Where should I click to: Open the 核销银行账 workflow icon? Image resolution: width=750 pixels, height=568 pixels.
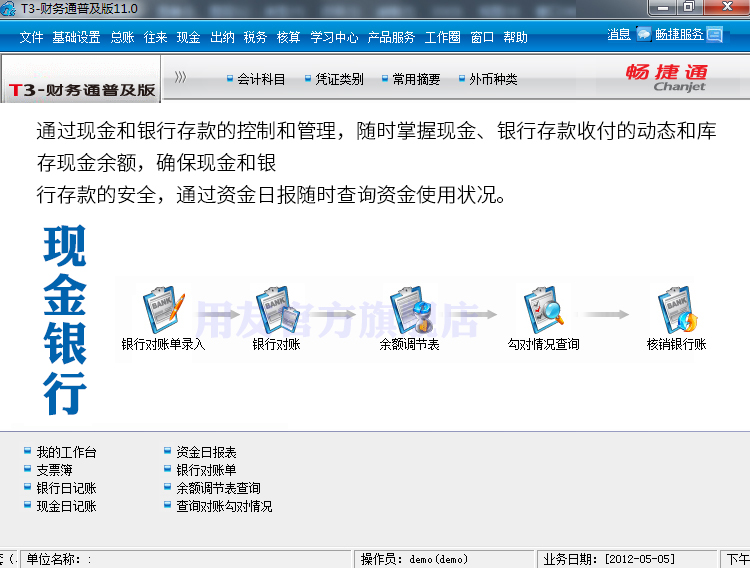tap(677, 310)
